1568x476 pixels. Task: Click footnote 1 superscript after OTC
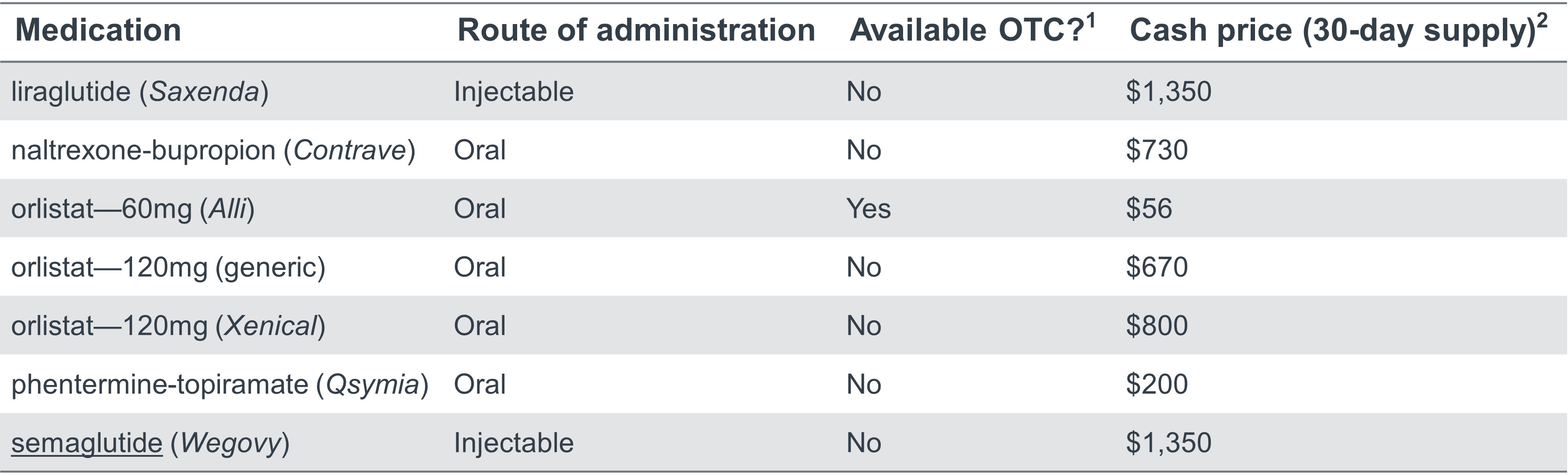(1090, 21)
